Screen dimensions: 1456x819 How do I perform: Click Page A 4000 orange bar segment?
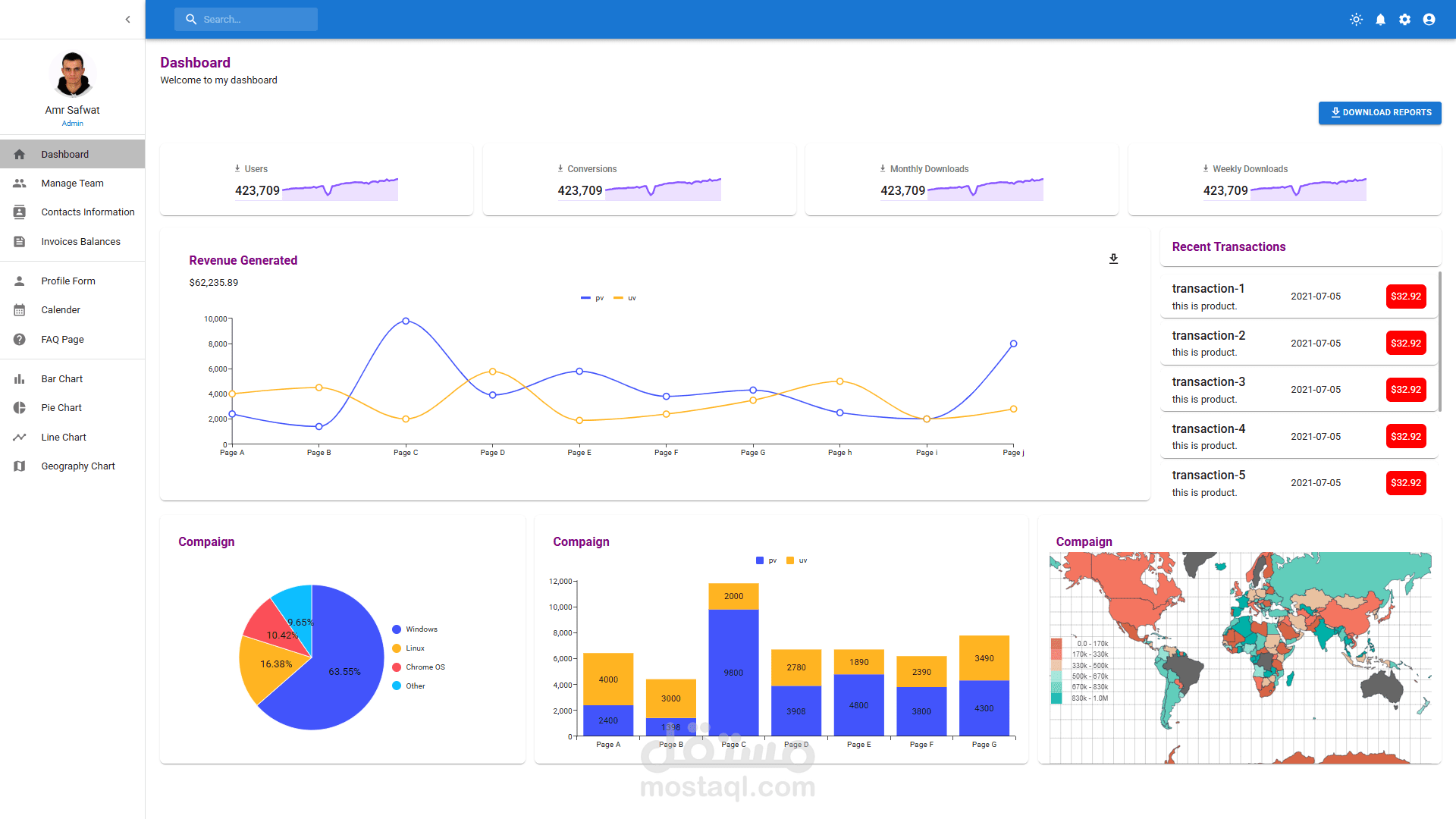click(608, 679)
